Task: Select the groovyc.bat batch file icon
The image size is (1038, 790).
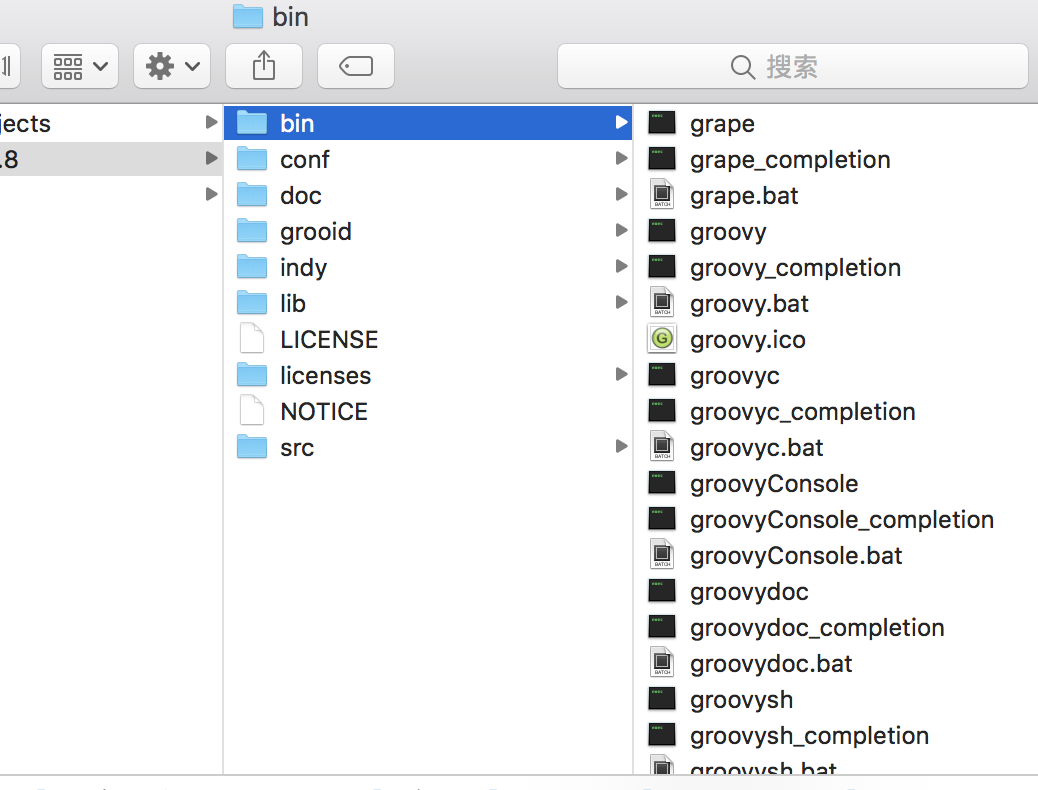Action: coord(662,446)
